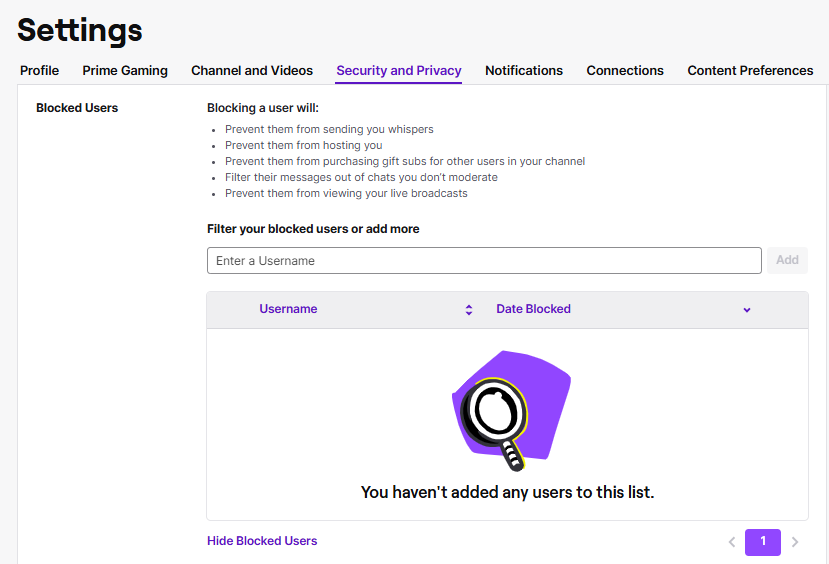Click 'Blocking a user will:' heading

tap(263, 108)
